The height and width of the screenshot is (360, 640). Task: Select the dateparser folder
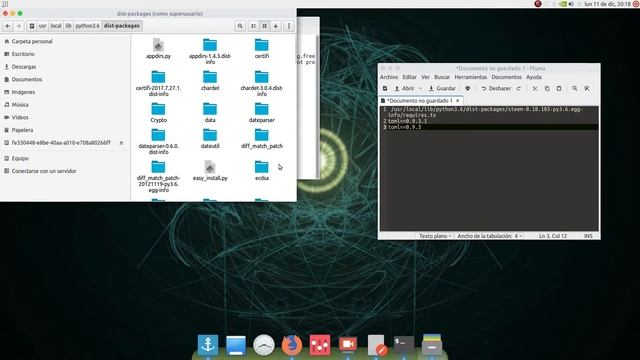[262, 113]
